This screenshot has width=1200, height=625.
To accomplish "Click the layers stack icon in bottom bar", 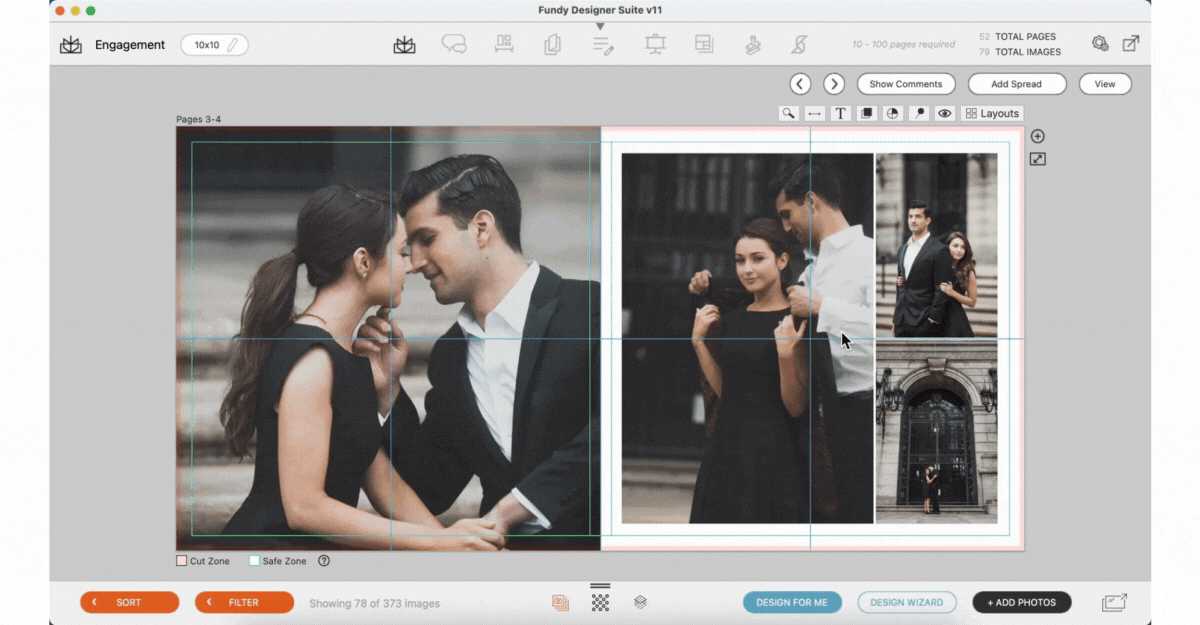I will coord(641,602).
